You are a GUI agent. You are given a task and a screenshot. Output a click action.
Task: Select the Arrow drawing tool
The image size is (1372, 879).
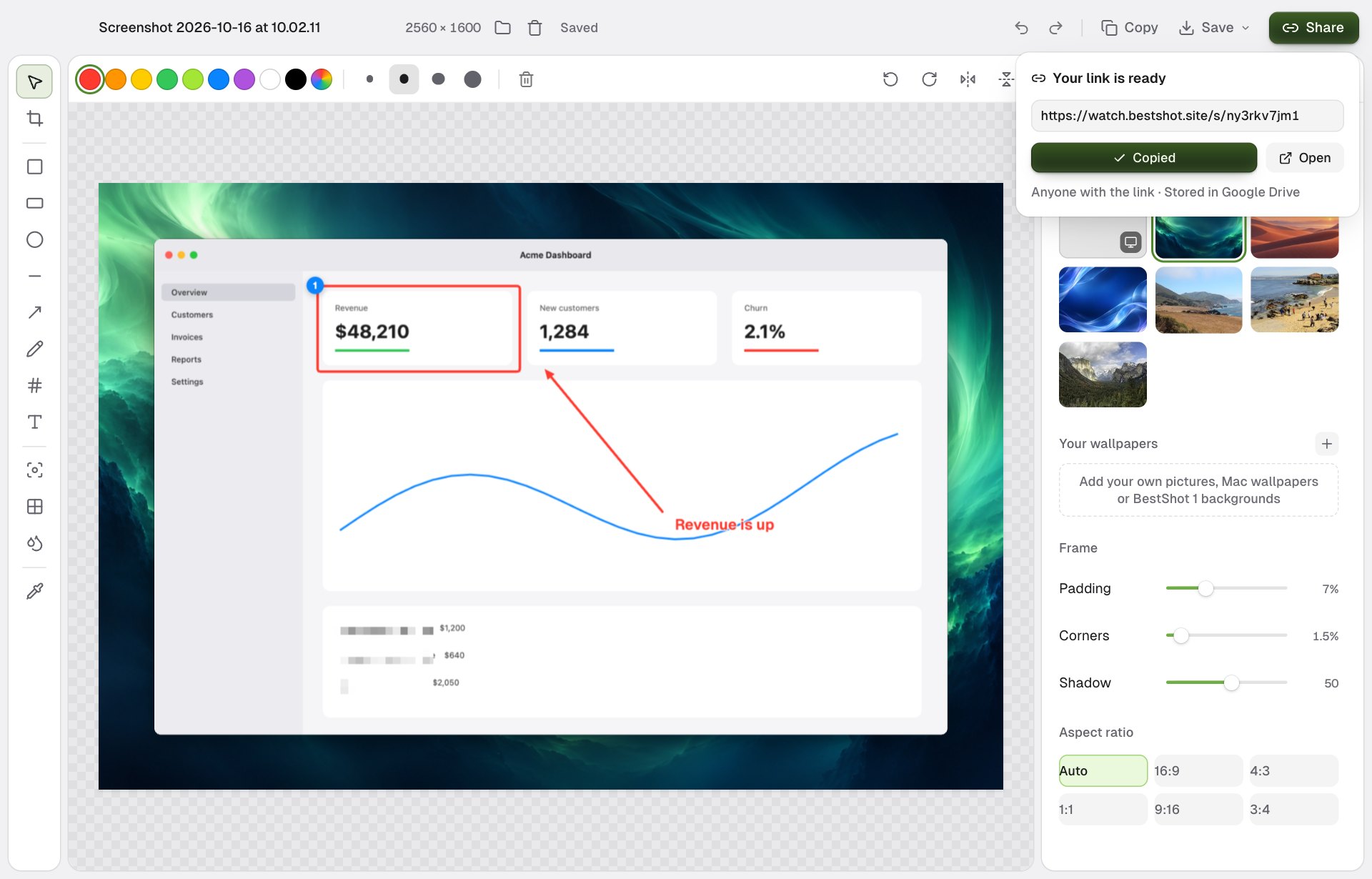[34, 312]
